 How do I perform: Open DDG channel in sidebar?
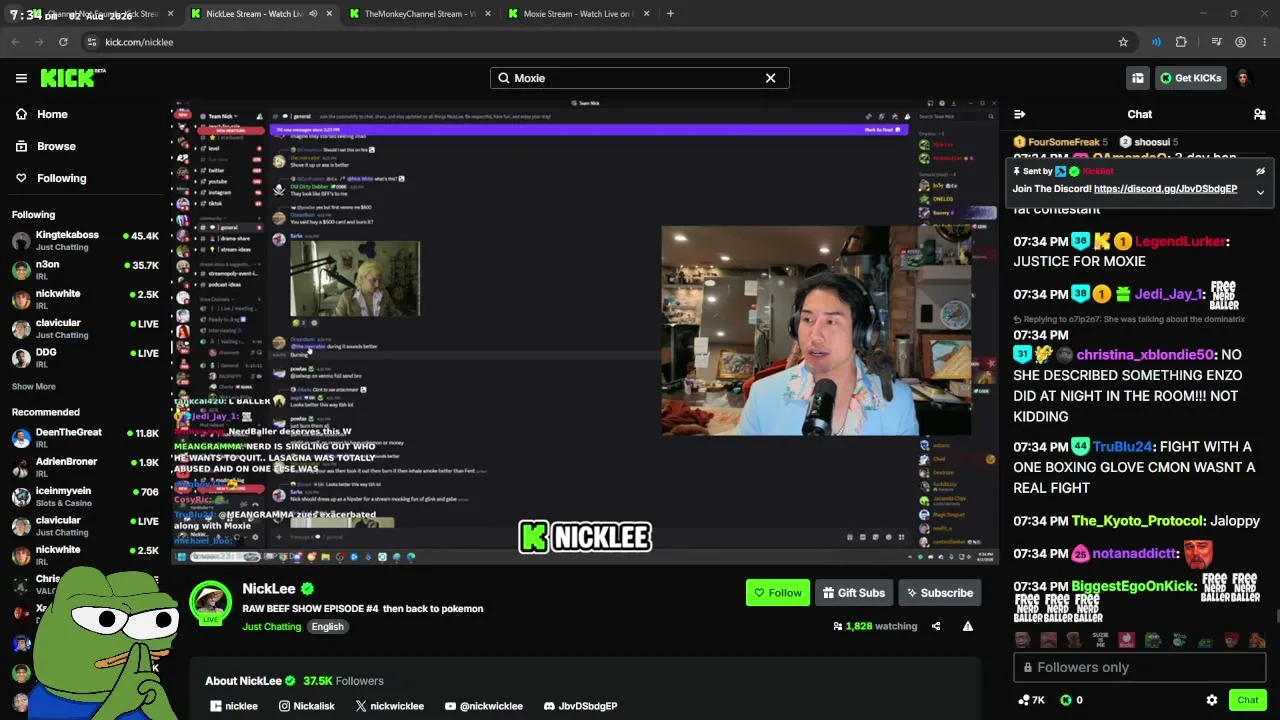click(85, 358)
